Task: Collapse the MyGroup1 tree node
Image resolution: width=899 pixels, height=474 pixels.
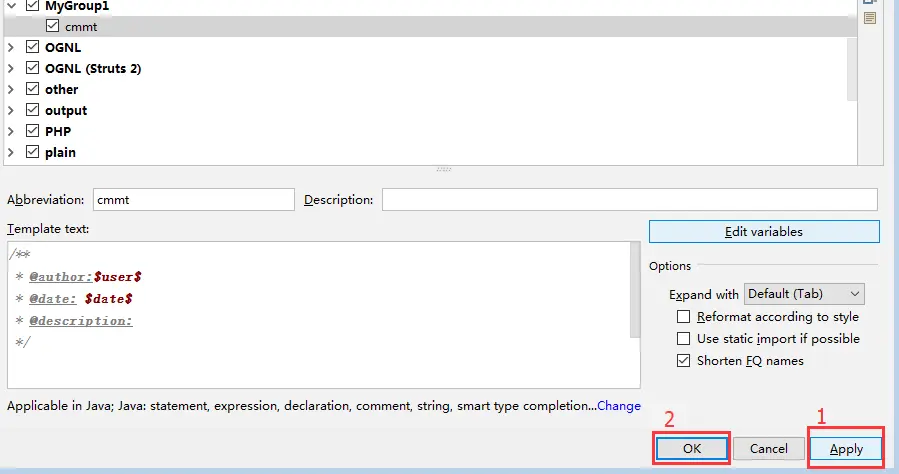Action: [x=11, y=5]
